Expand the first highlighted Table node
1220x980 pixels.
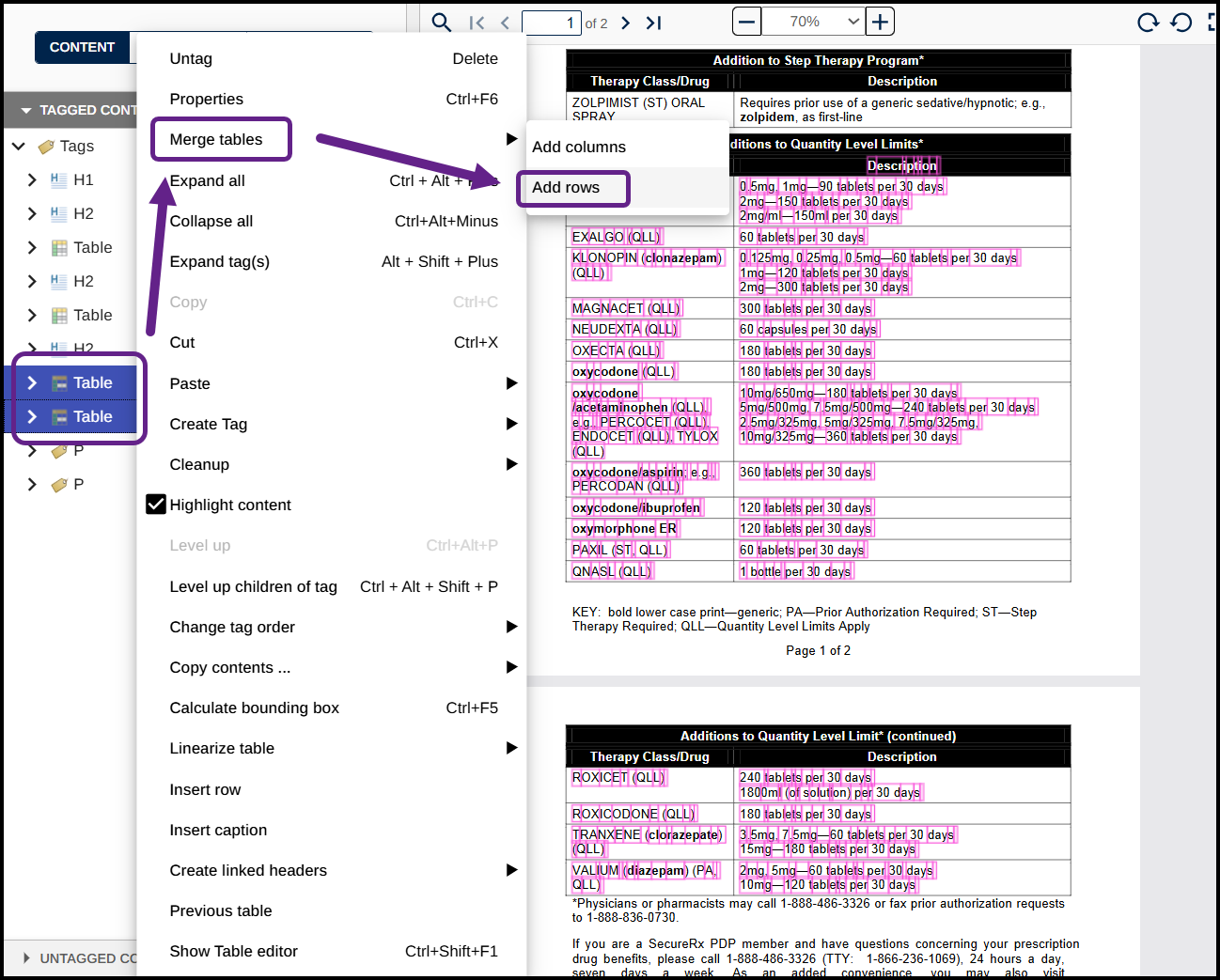click(32, 383)
